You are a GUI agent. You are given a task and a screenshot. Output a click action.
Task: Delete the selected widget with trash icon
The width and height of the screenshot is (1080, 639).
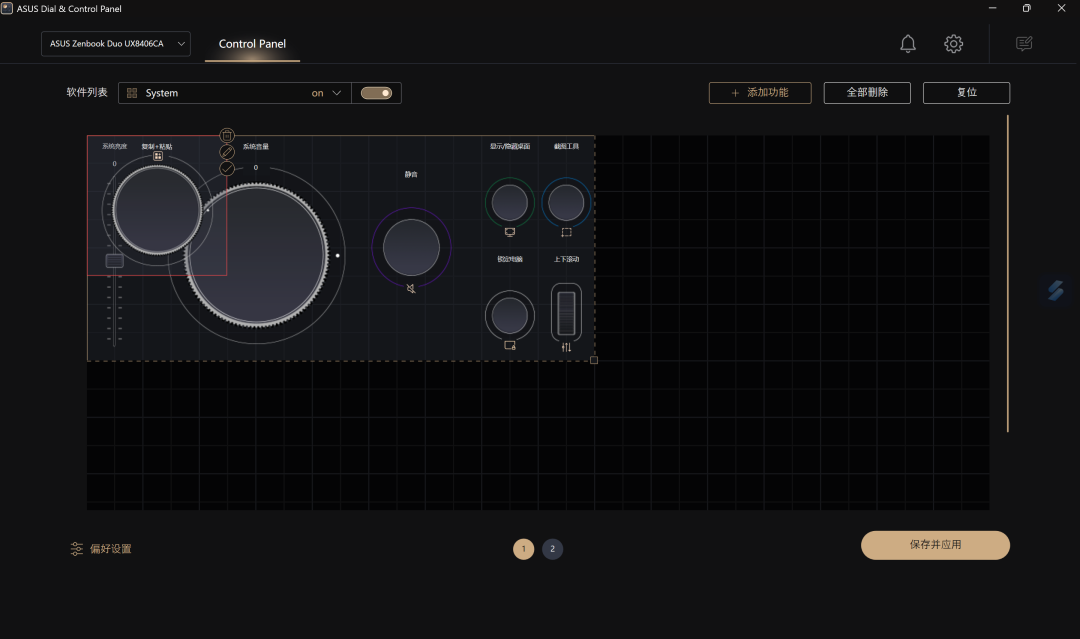pyautogui.click(x=227, y=136)
